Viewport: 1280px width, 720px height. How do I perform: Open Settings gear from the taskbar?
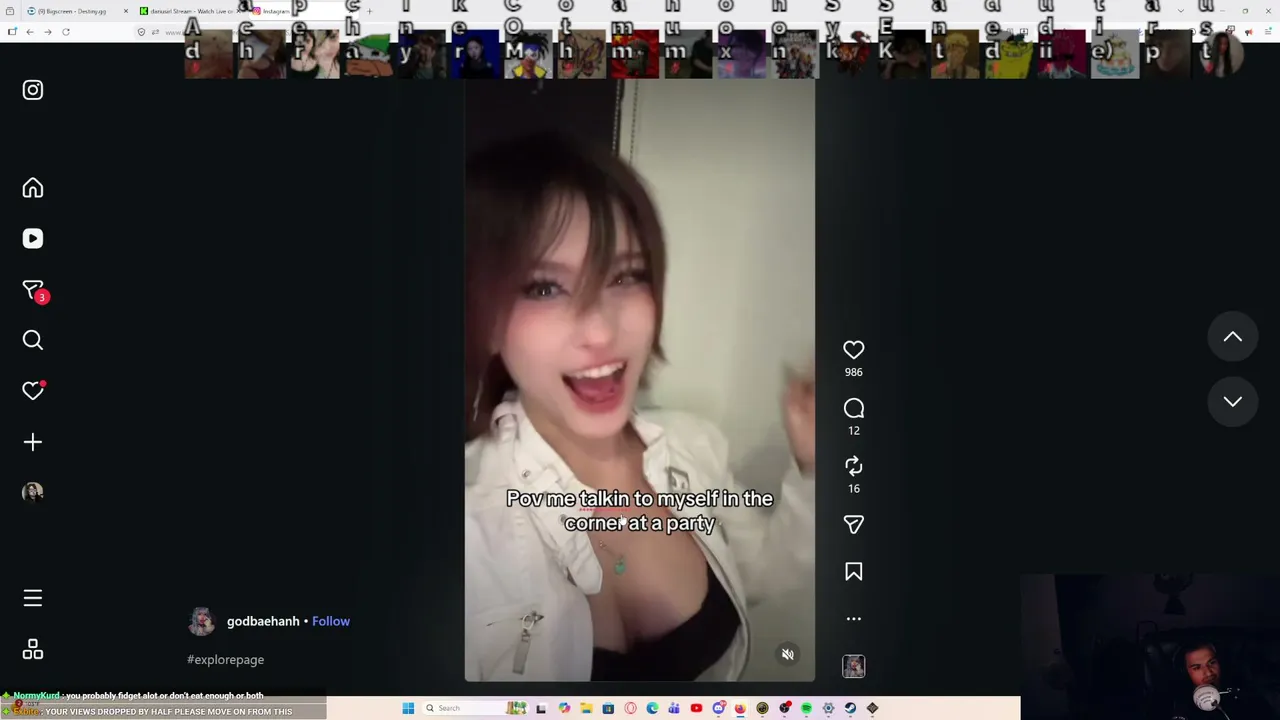(x=828, y=708)
